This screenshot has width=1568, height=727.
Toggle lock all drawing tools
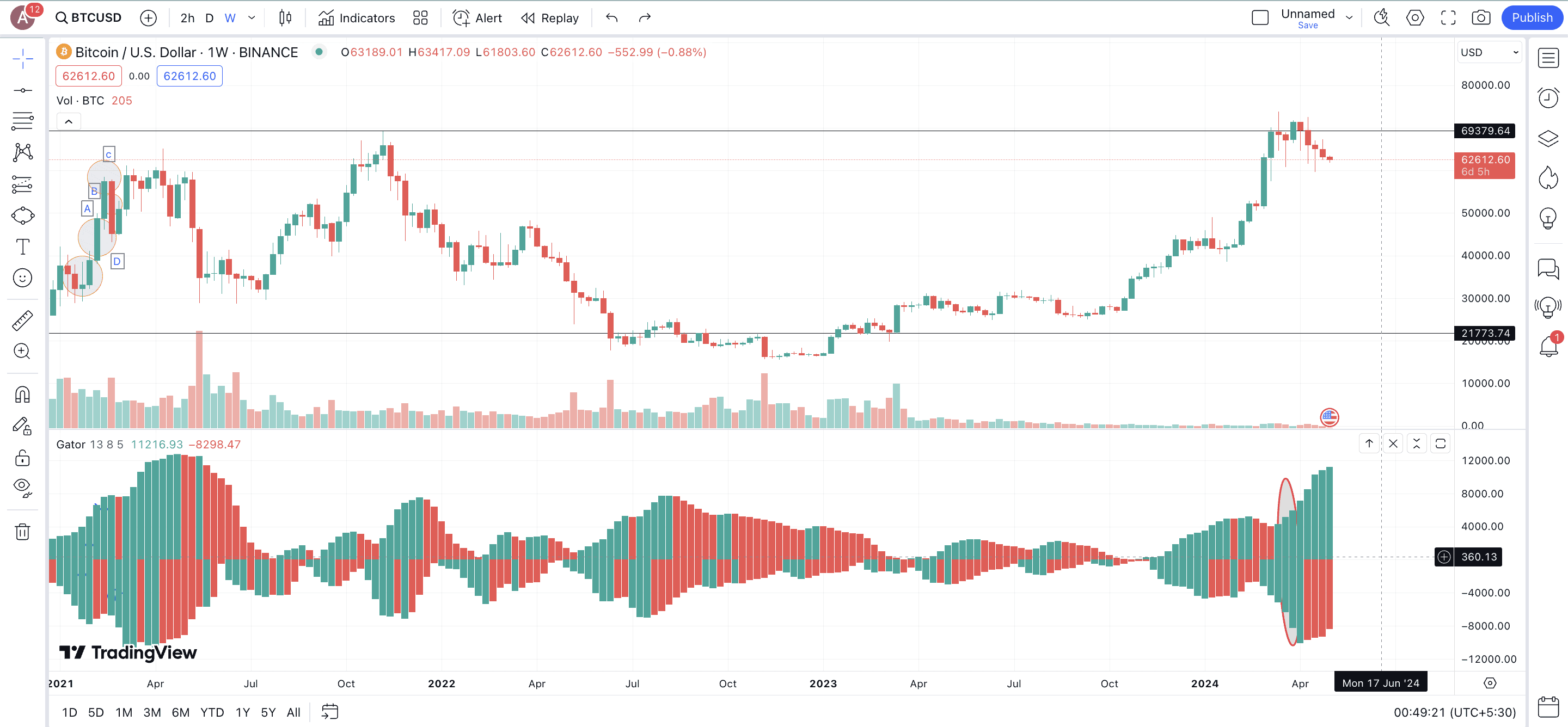[22, 458]
